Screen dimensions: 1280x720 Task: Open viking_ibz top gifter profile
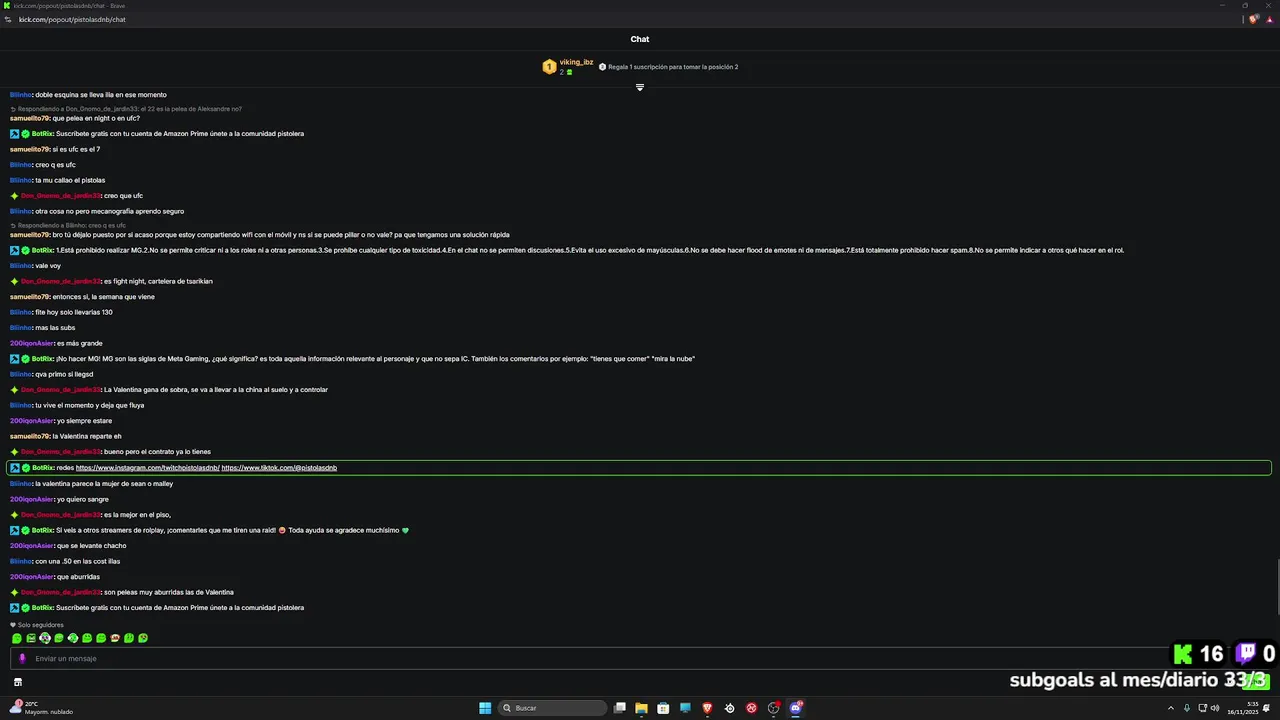click(576, 62)
